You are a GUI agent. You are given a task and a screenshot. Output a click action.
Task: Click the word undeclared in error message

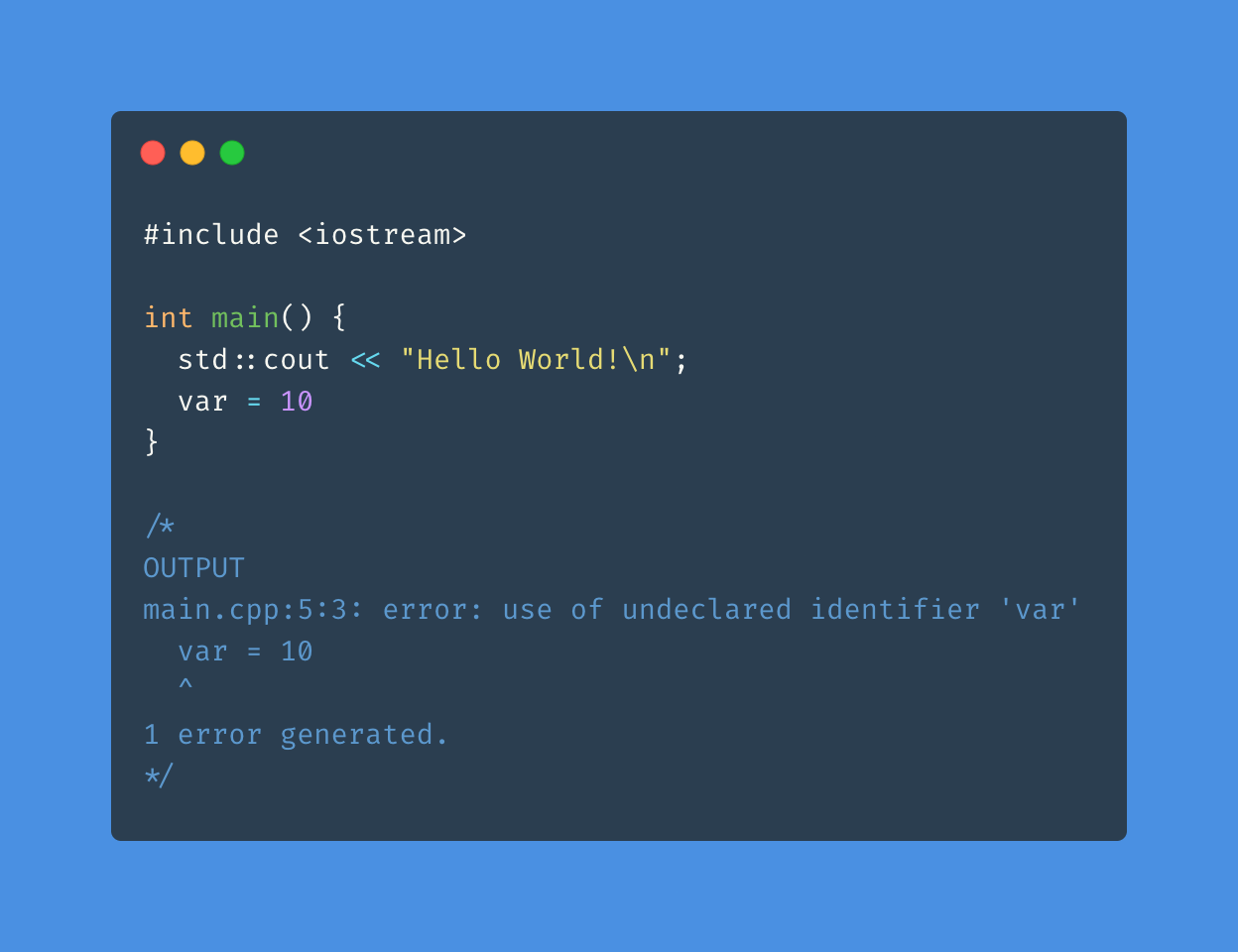click(x=706, y=610)
